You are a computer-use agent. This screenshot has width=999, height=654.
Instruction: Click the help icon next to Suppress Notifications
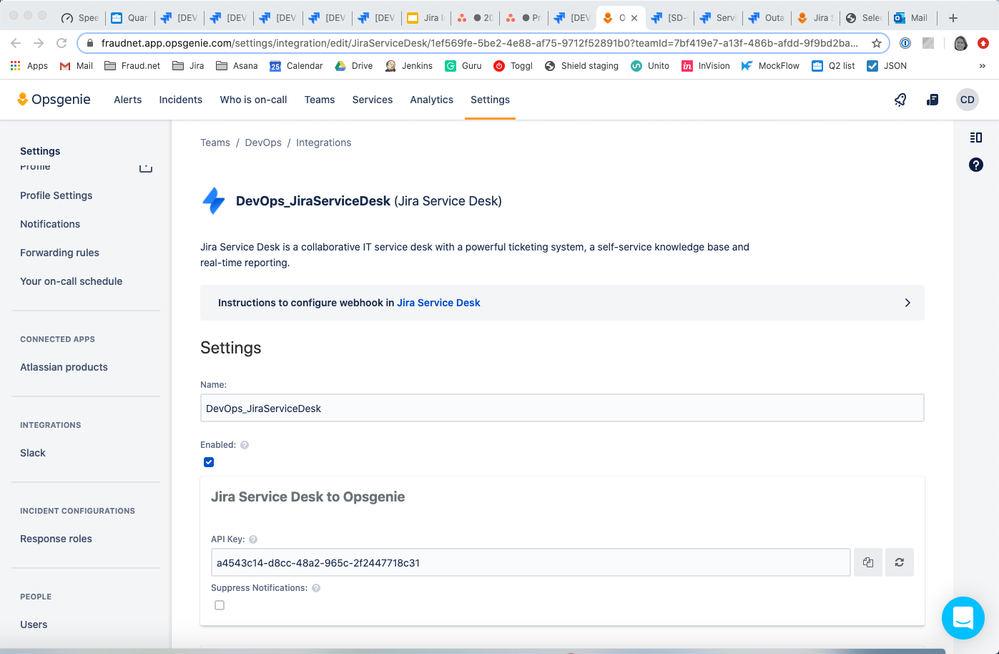point(316,588)
